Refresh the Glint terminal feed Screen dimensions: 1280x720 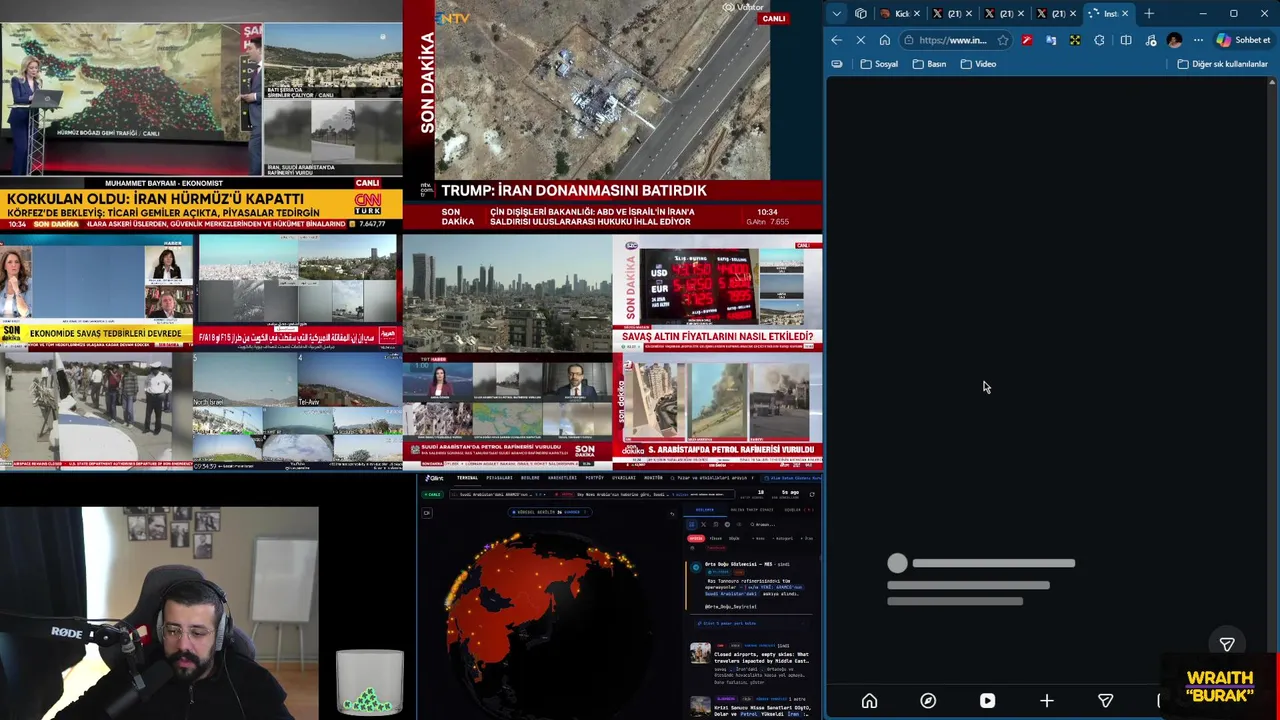(812, 494)
